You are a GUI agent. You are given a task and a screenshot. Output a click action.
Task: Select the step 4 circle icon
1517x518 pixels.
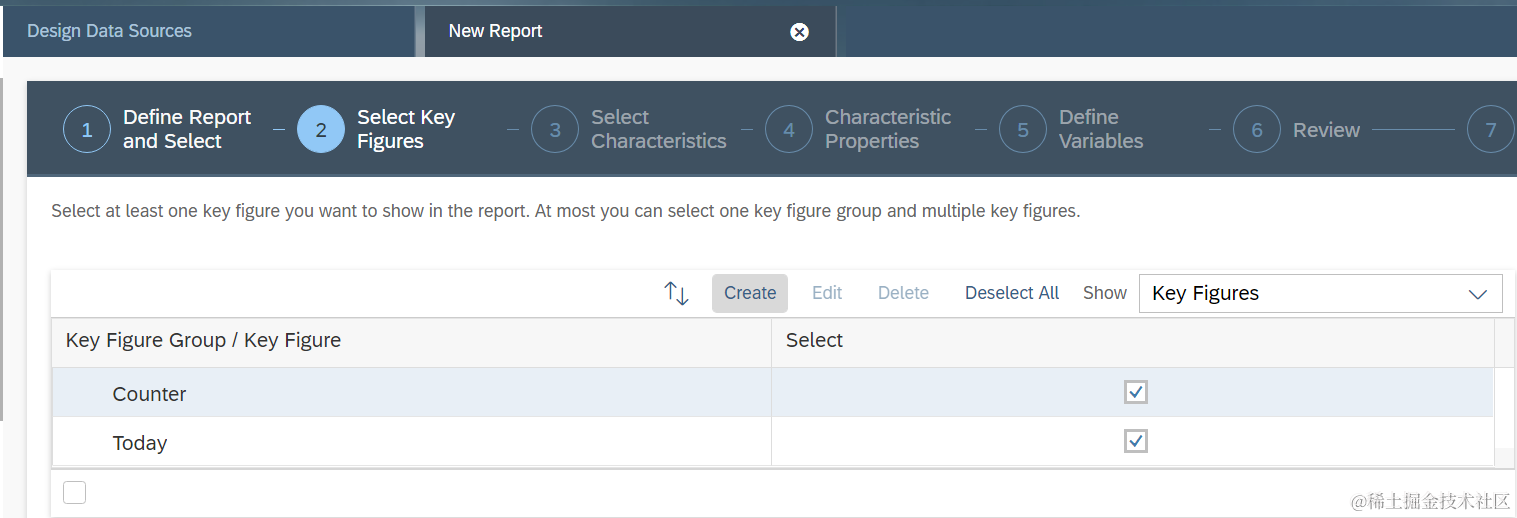(789, 130)
